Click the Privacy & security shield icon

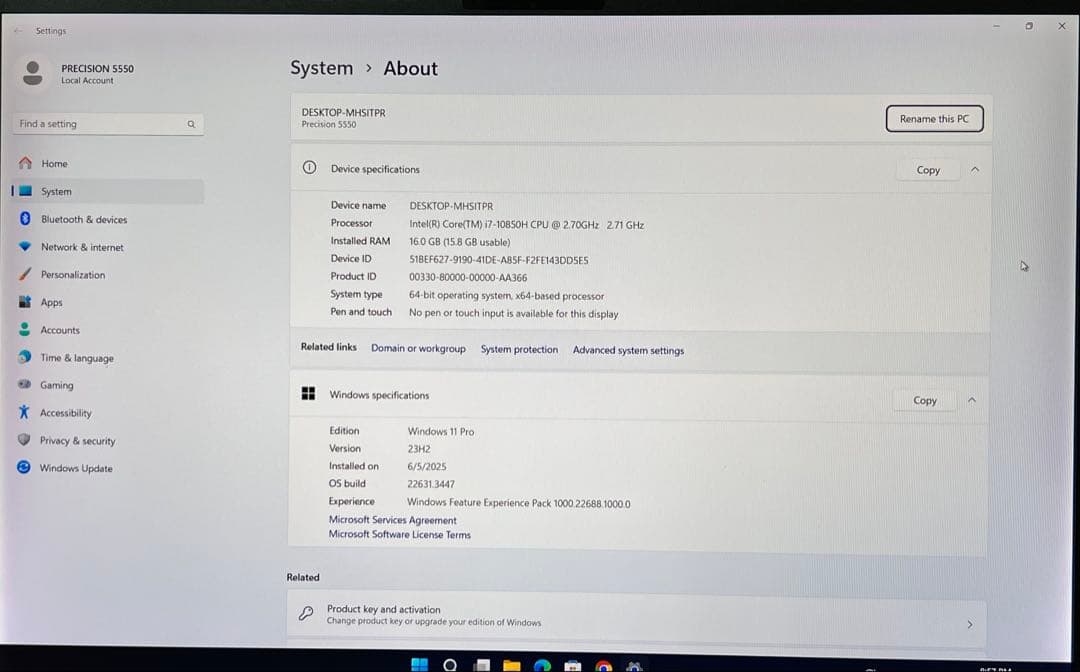24,439
